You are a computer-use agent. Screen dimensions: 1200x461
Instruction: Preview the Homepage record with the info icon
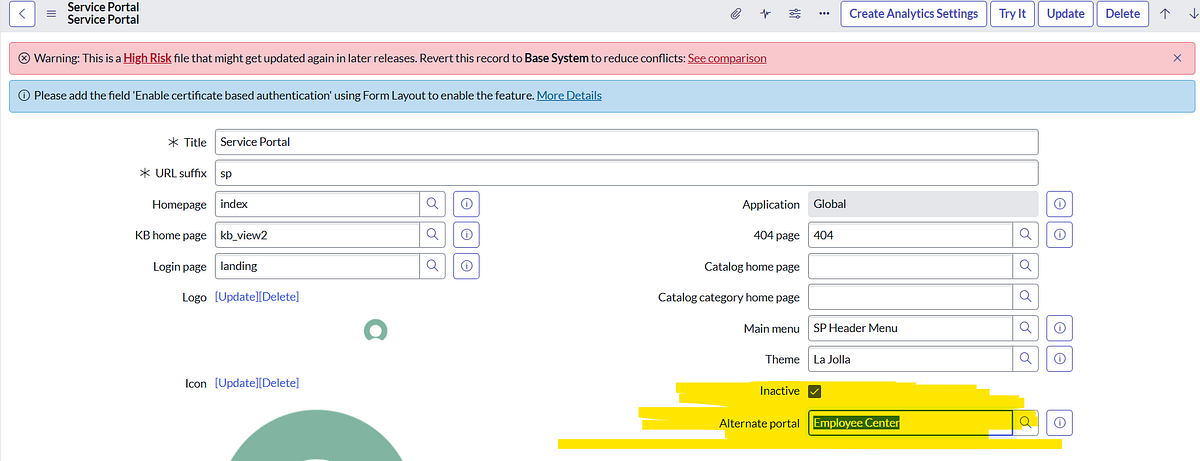(x=466, y=203)
